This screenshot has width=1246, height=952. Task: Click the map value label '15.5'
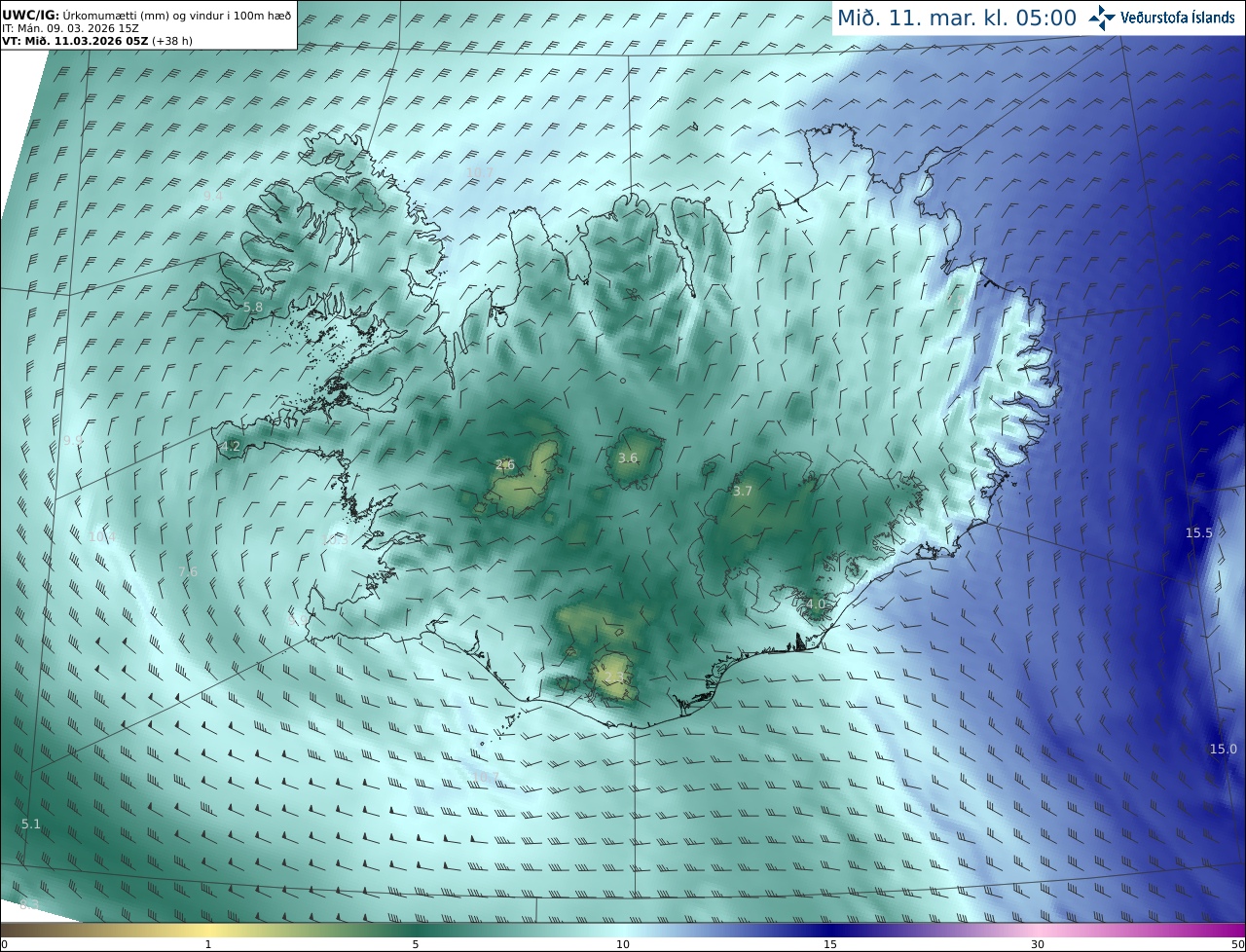tap(1199, 532)
